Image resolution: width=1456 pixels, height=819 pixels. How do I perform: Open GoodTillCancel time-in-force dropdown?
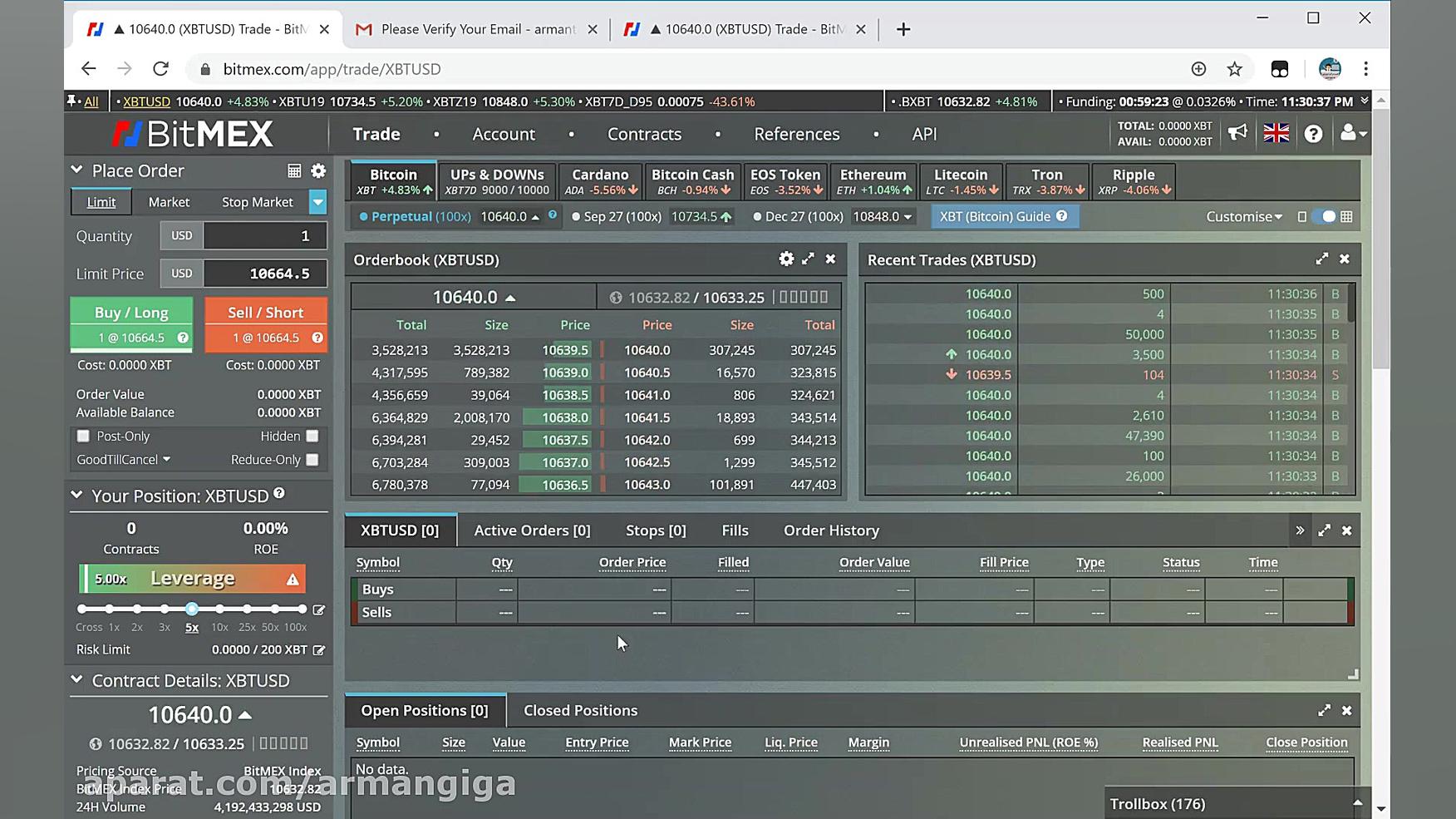(x=124, y=460)
